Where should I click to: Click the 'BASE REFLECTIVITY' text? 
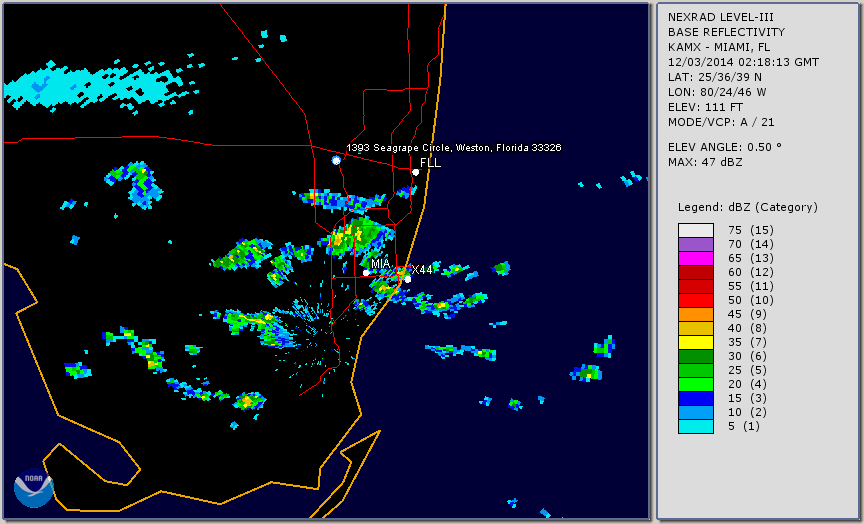click(x=726, y=33)
